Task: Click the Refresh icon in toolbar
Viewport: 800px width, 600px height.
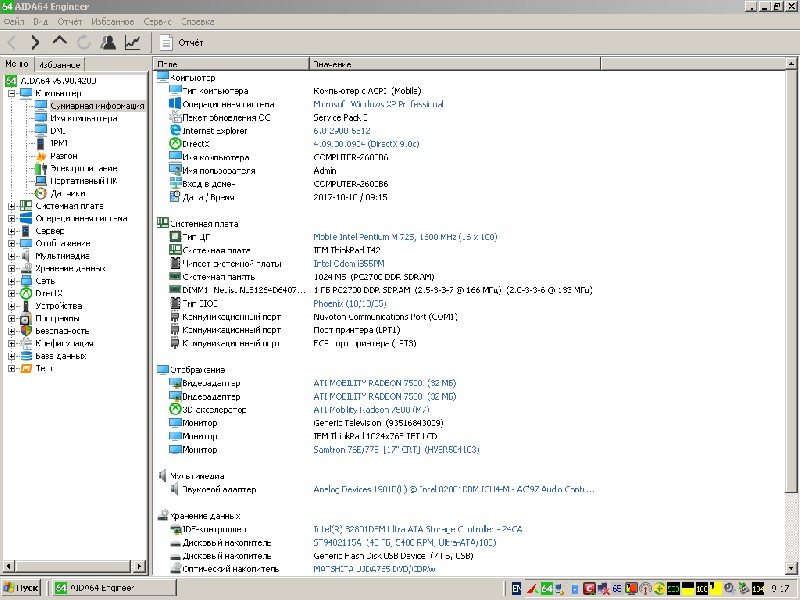Action: 83,42
